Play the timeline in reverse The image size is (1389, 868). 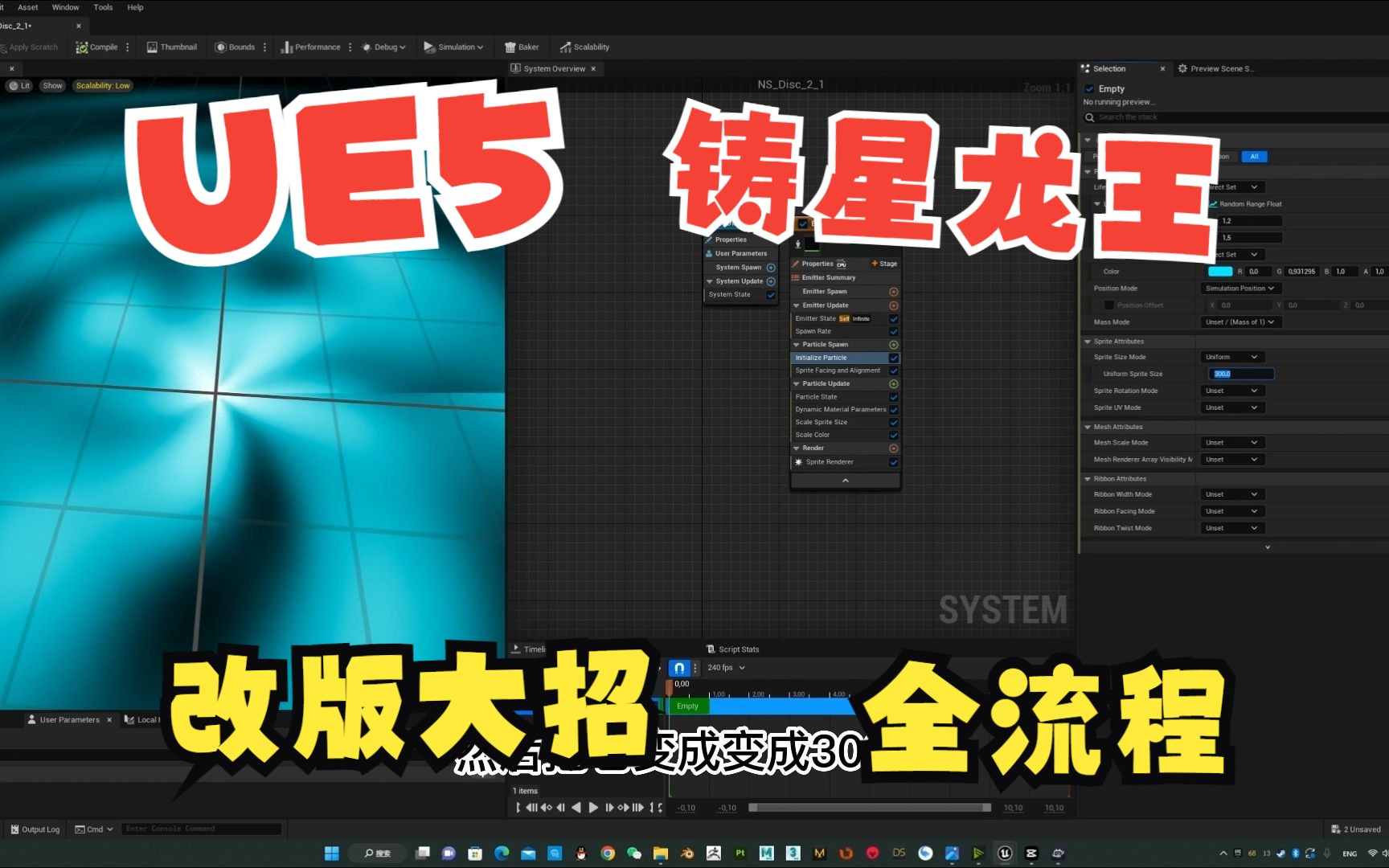coord(576,808)
